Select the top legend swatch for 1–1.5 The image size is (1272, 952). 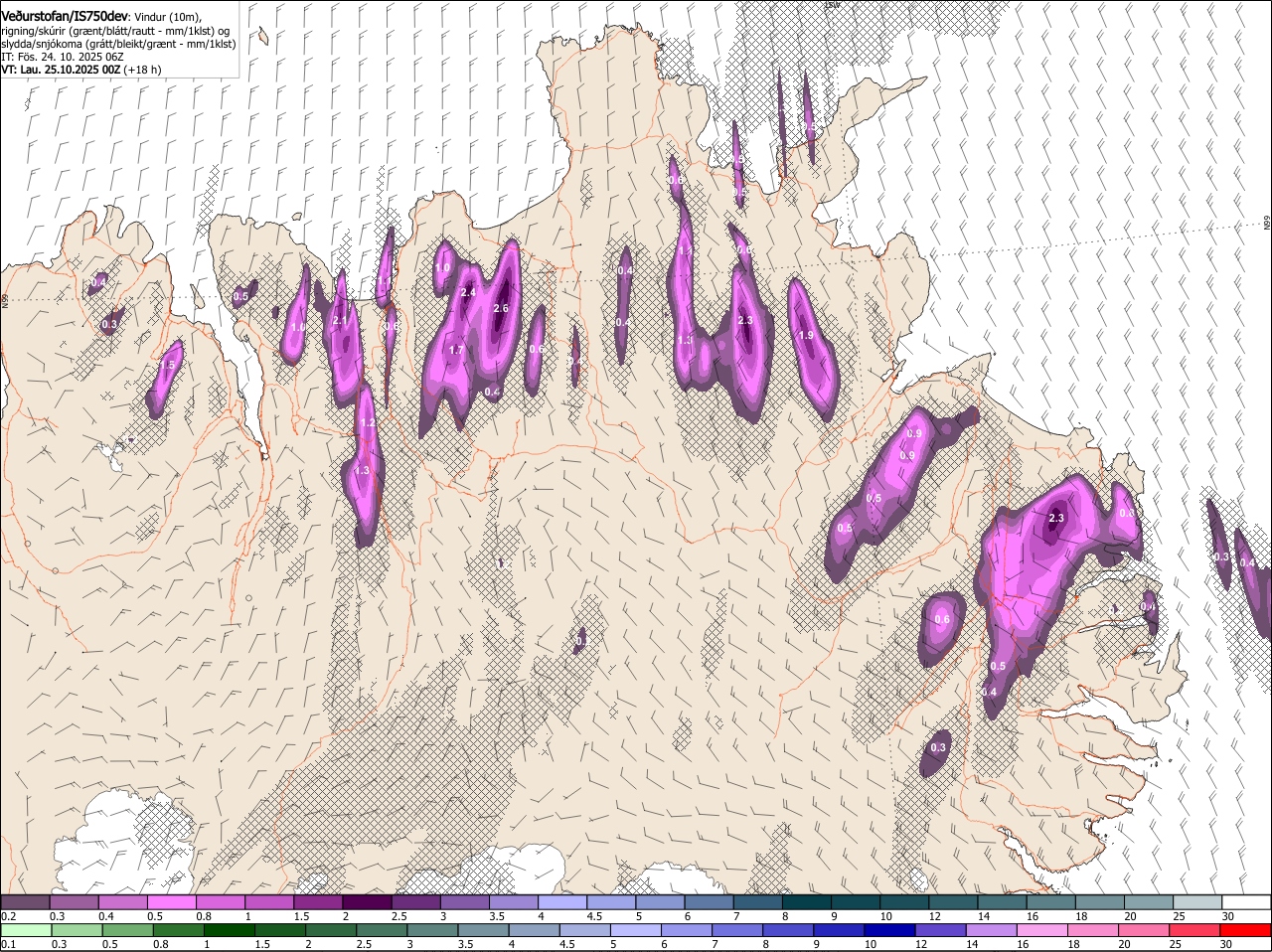[269, 901]
